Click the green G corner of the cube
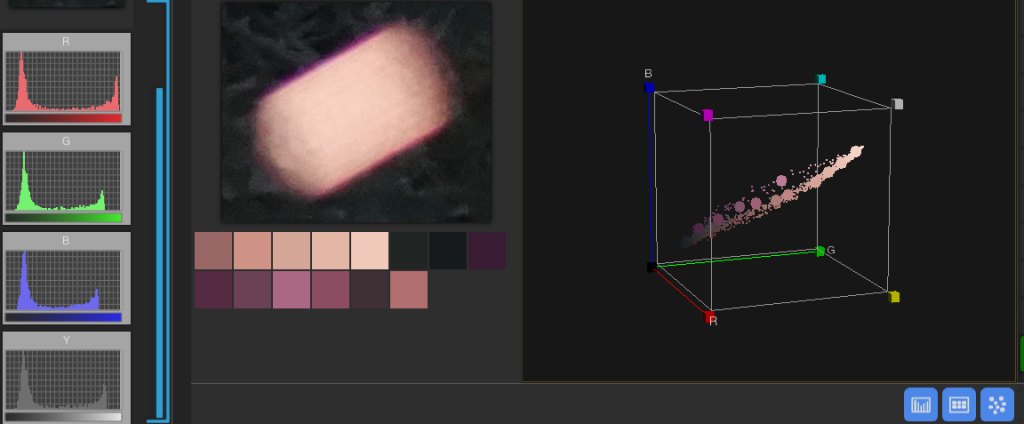The width and height of the screenshot is (1024, 424). [820, 251]
